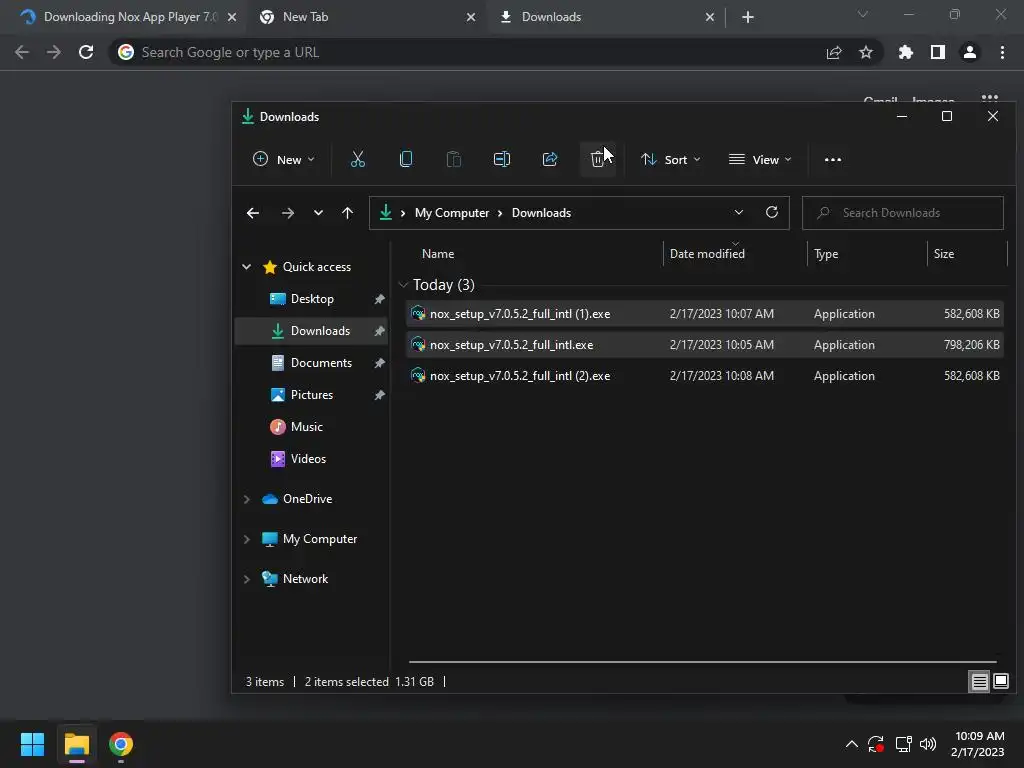Select nox_setup_v7.0.5.2_full_intl (1).exe file
The height and width of the screenshot is (768, 1024).
(705, 314)
